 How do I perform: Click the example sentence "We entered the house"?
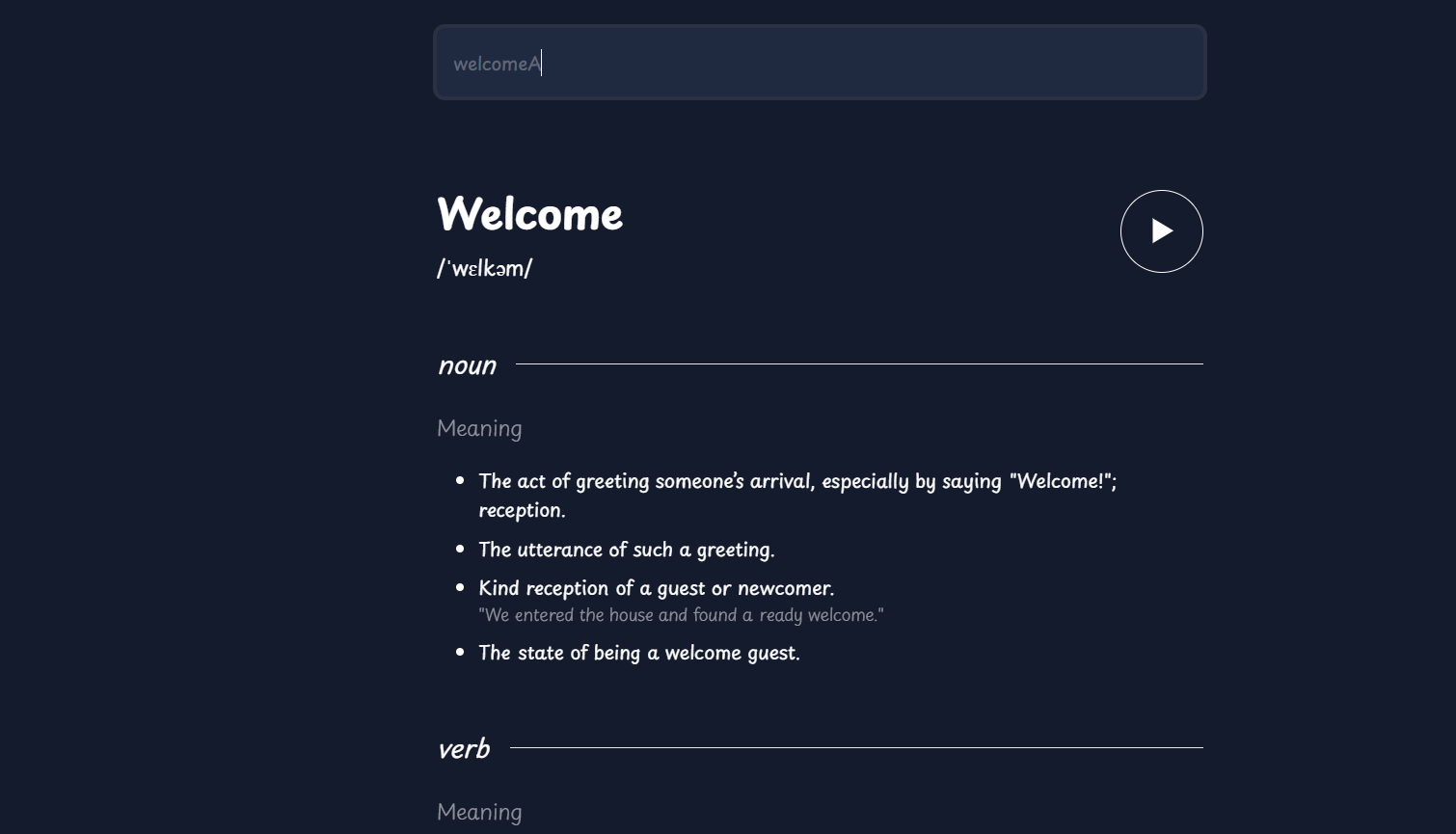tap(681, 615)
